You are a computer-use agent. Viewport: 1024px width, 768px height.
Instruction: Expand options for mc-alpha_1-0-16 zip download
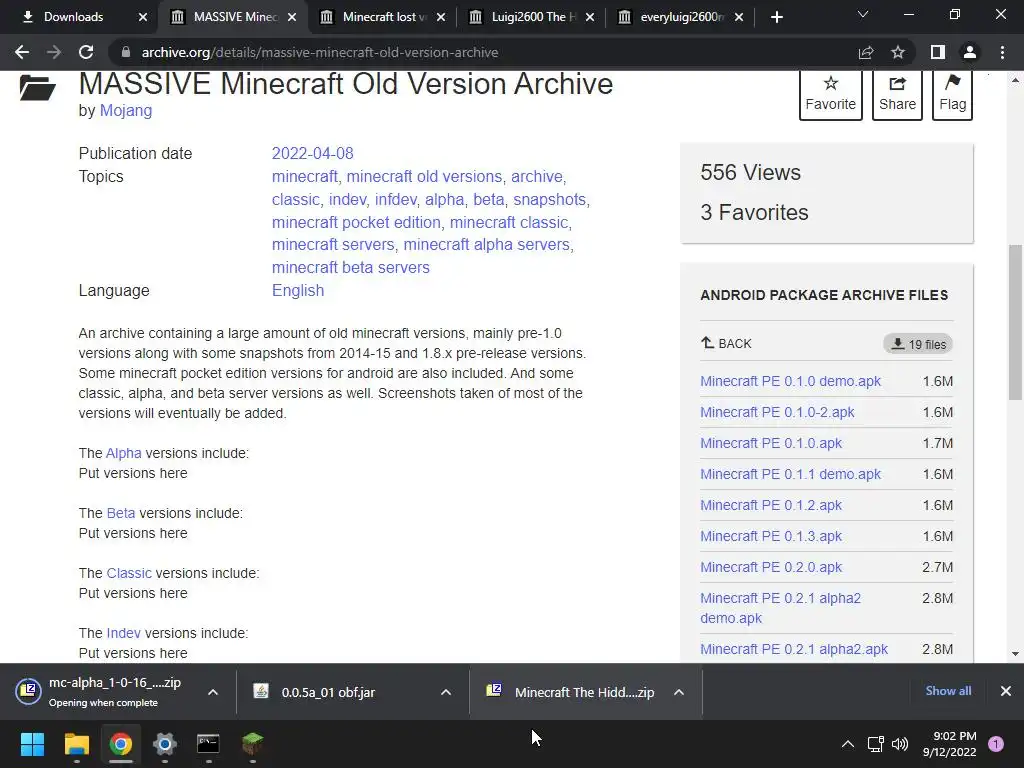pos(213,692)
